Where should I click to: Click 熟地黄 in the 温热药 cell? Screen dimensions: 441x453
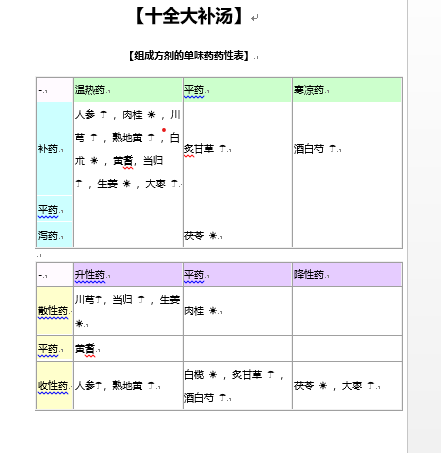point(127,137)
